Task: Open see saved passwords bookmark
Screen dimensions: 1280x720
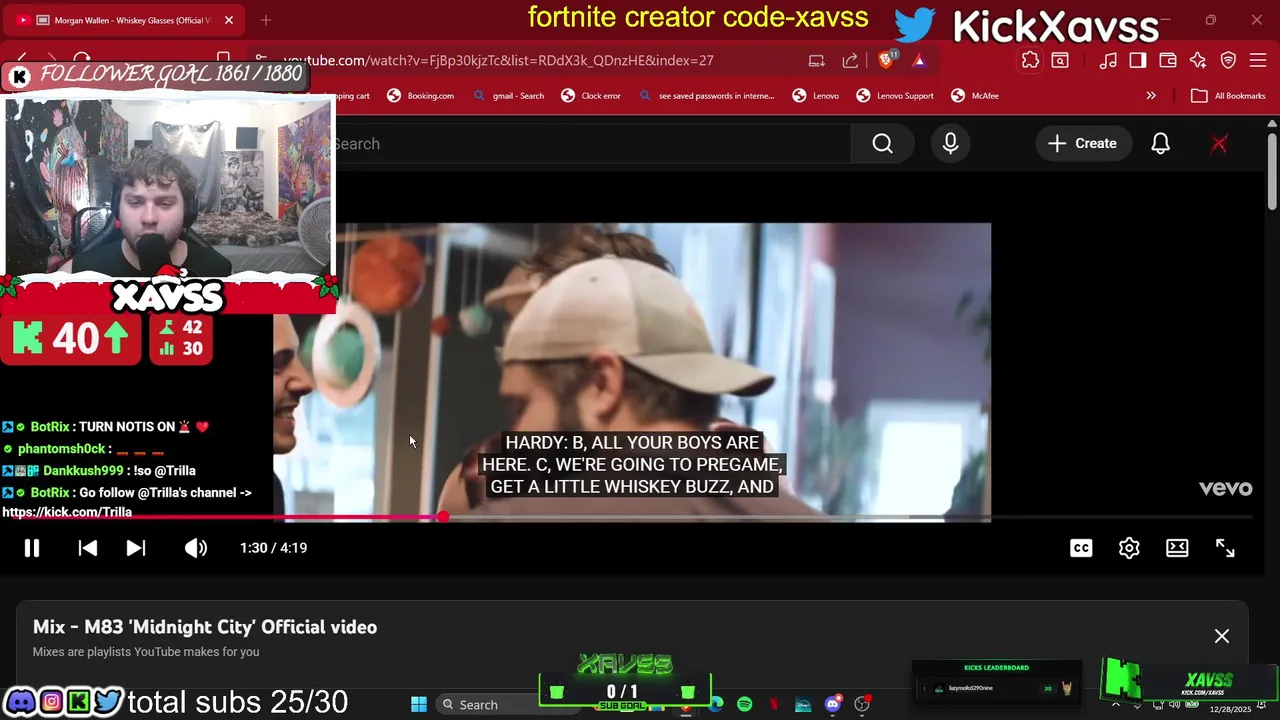Action: tap(706, 96)
